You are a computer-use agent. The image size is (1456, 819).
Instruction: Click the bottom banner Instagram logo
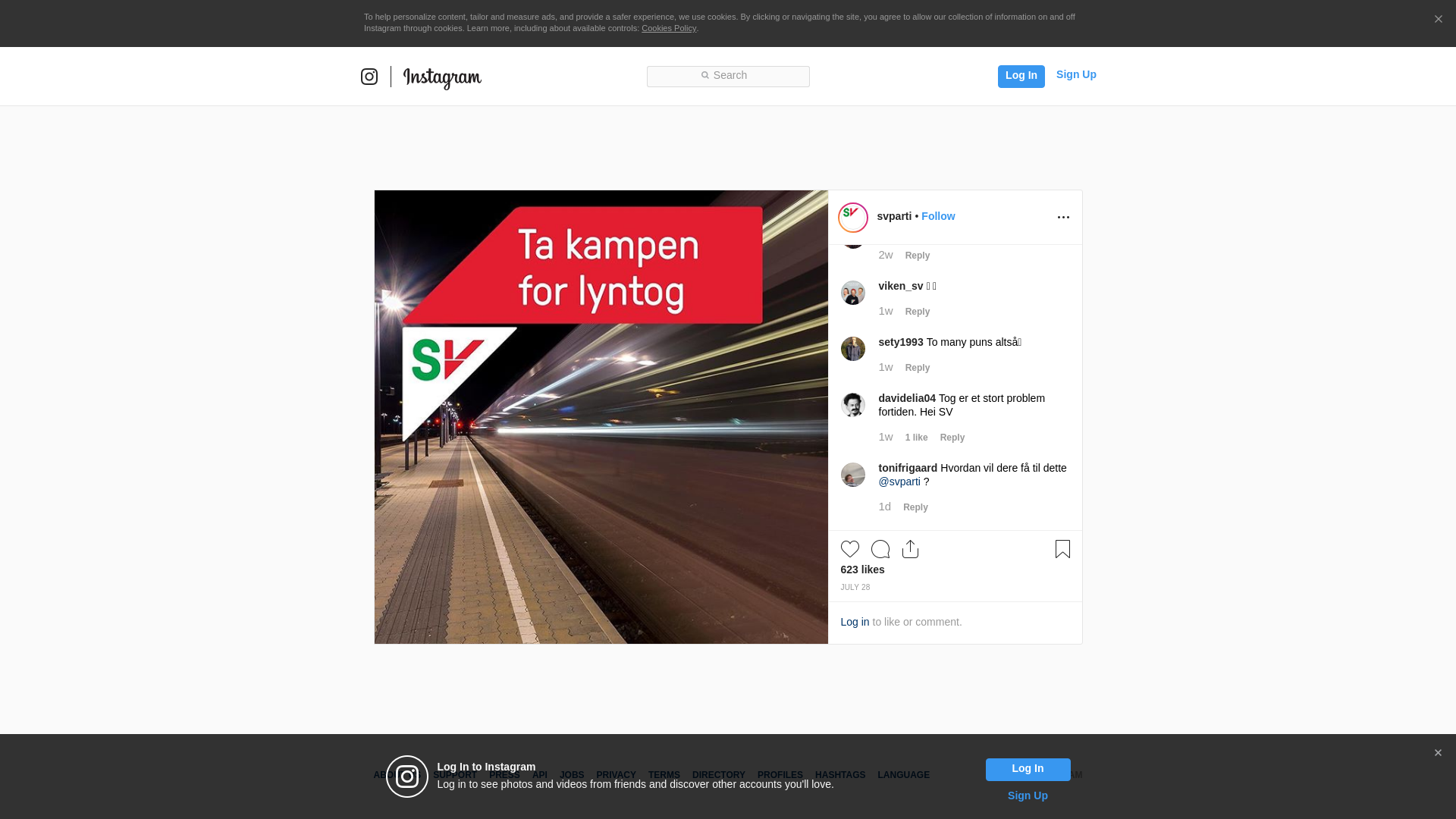click(x=407, y=777)
